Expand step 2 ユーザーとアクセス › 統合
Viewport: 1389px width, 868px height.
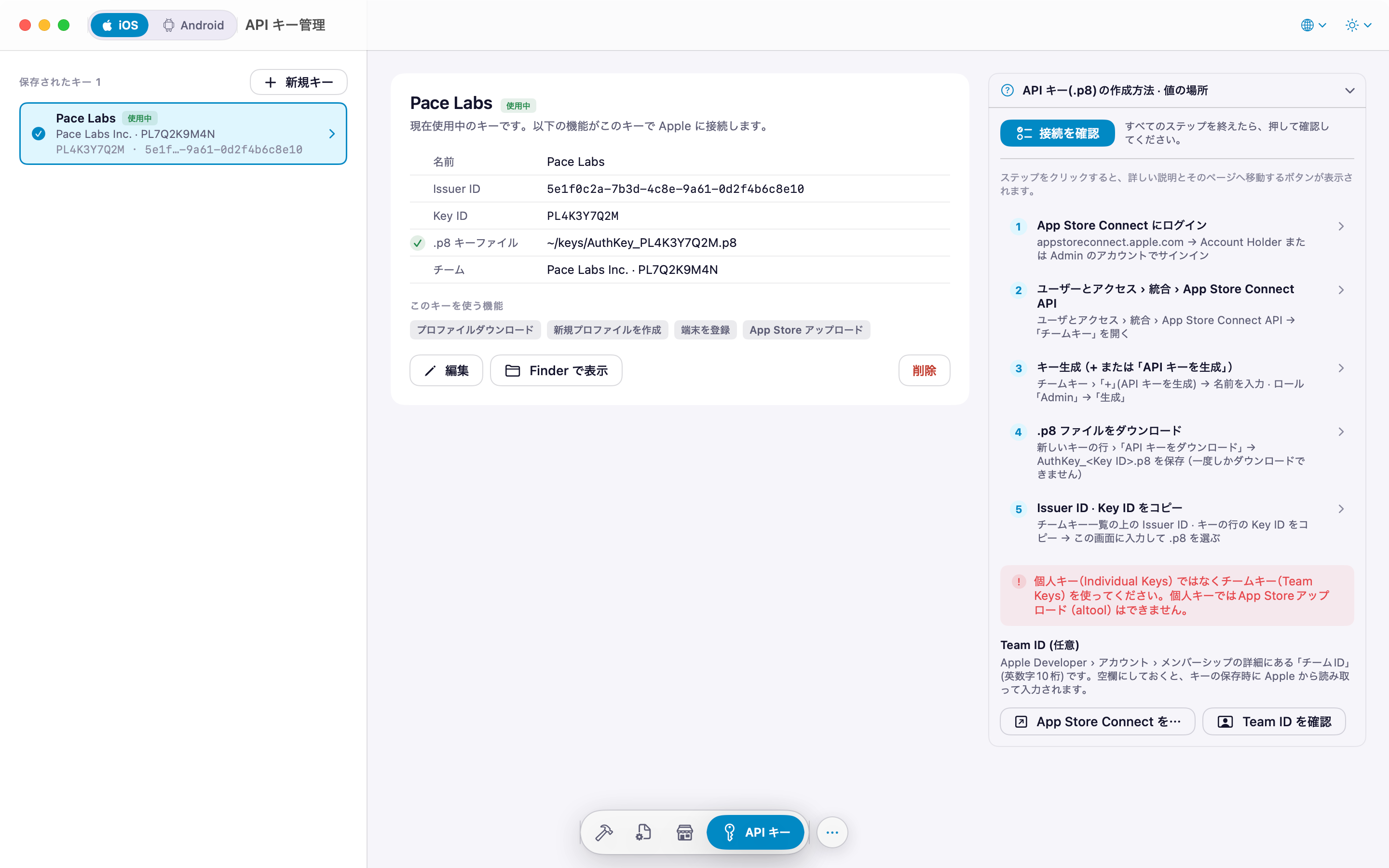click(1177, 311)
